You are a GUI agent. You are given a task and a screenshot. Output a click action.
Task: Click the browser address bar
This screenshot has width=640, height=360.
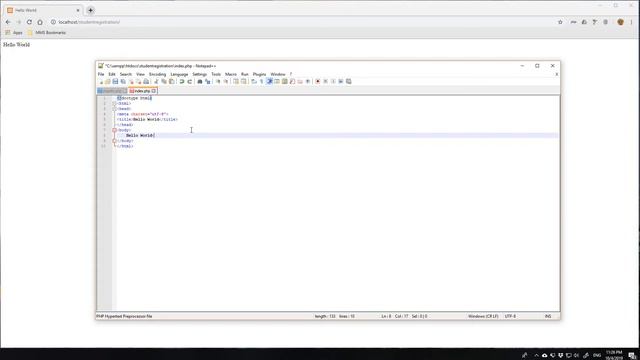[302, 22]
